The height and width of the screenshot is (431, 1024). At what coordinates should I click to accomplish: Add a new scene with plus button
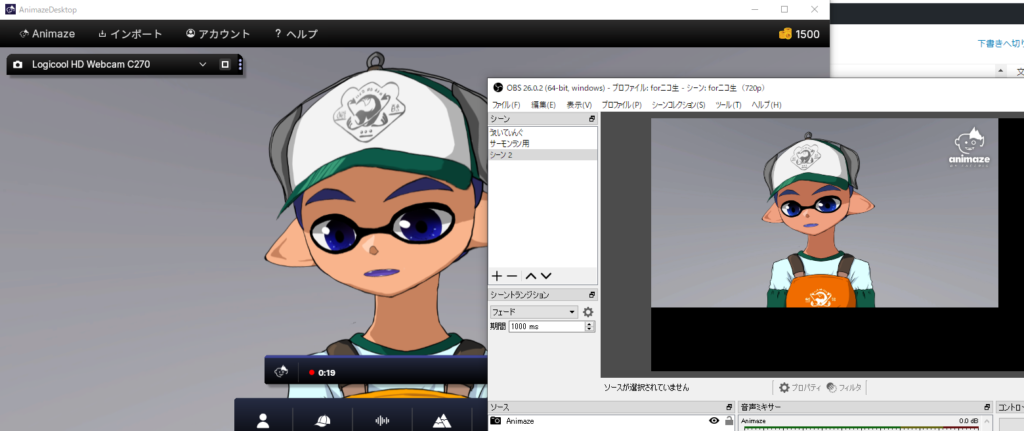pyautogui.click(x=497, y=276)
